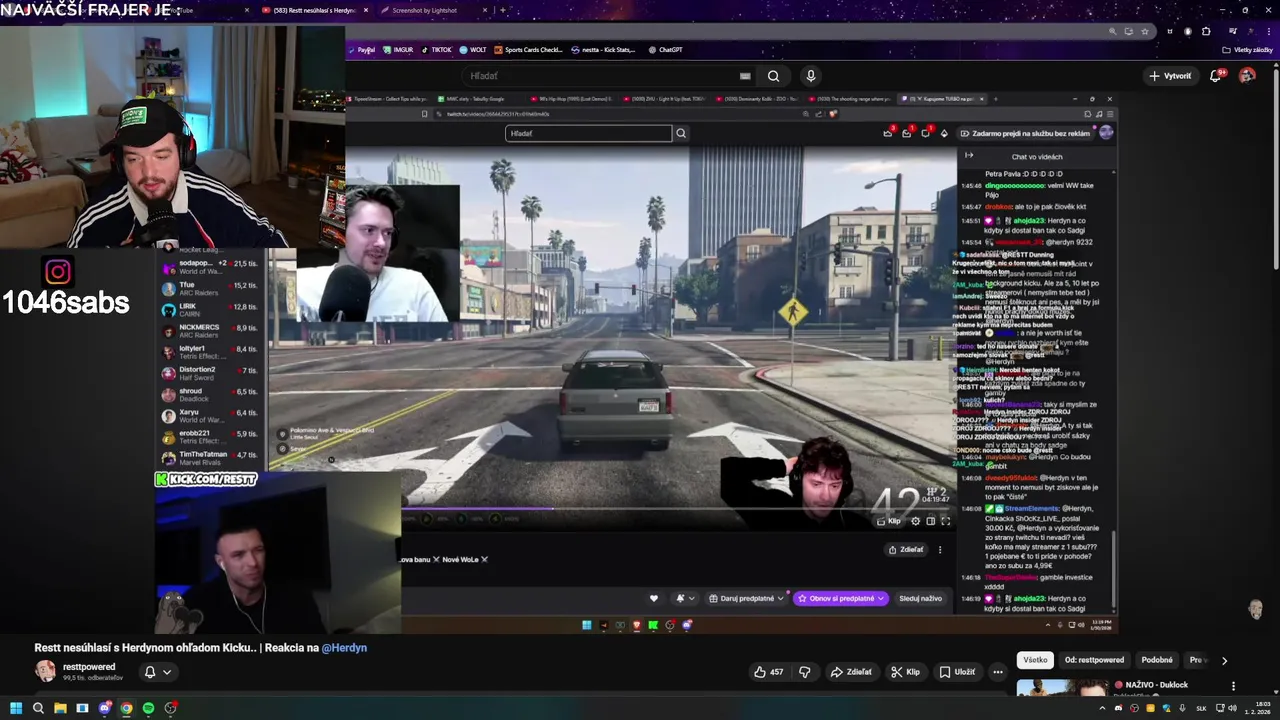
Task: Open Spotify from the taskbar
Action: [148, 708]
